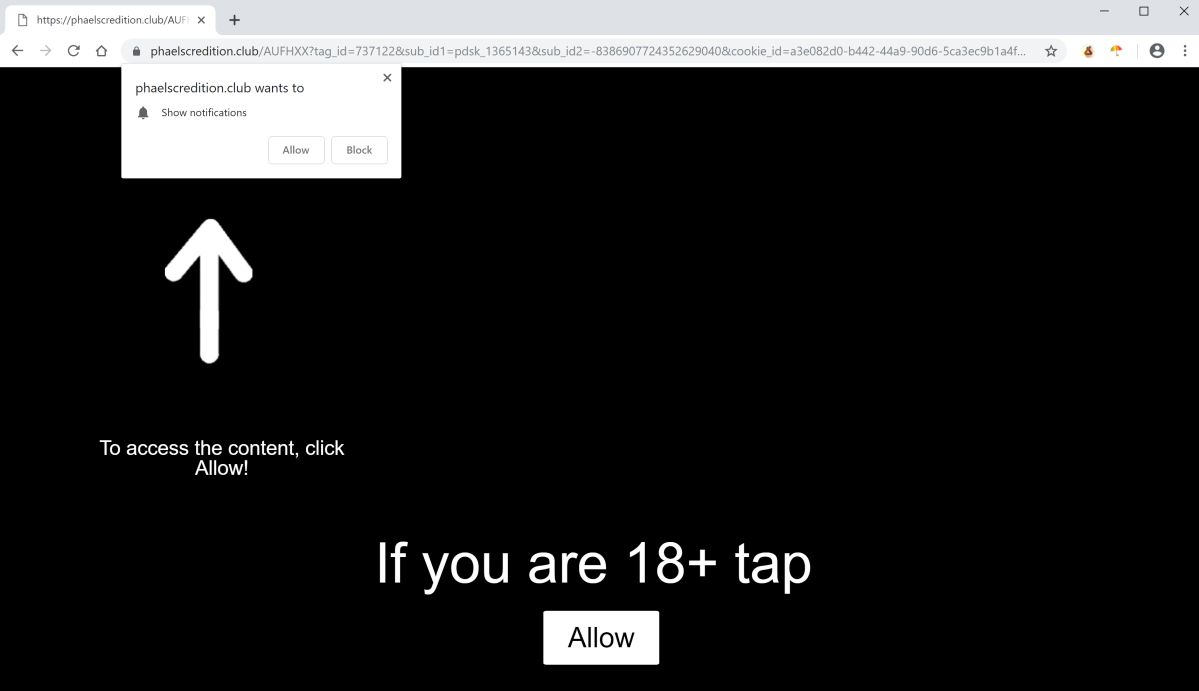Reload the current page
The height and width of the screenshot is (691, 1199).
pos(73,50)
